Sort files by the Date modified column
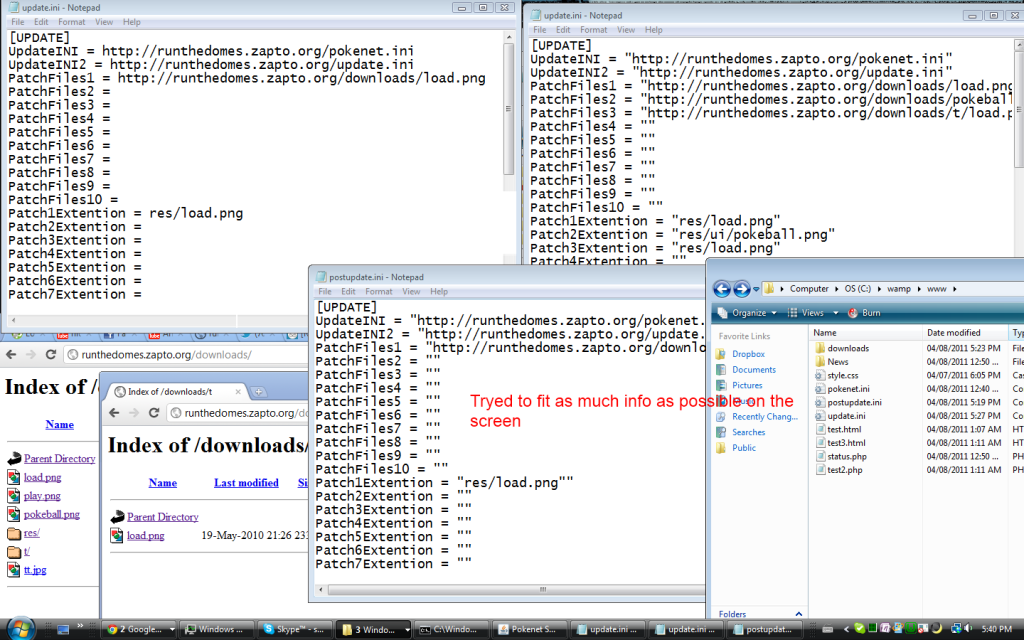This screenshot has height=640, width=1024. [953, 332]
